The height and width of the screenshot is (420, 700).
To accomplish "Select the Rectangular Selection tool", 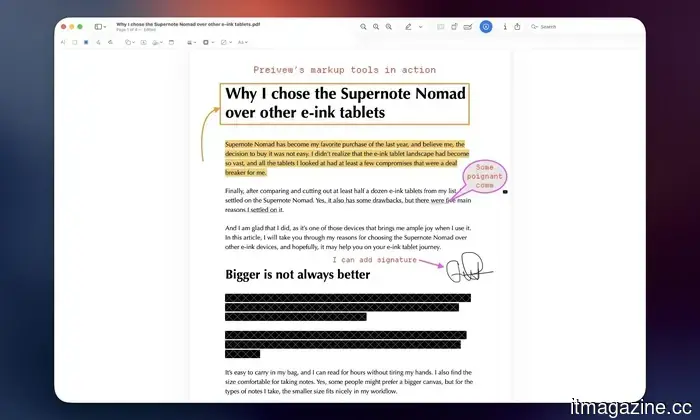I will [75, 42].
